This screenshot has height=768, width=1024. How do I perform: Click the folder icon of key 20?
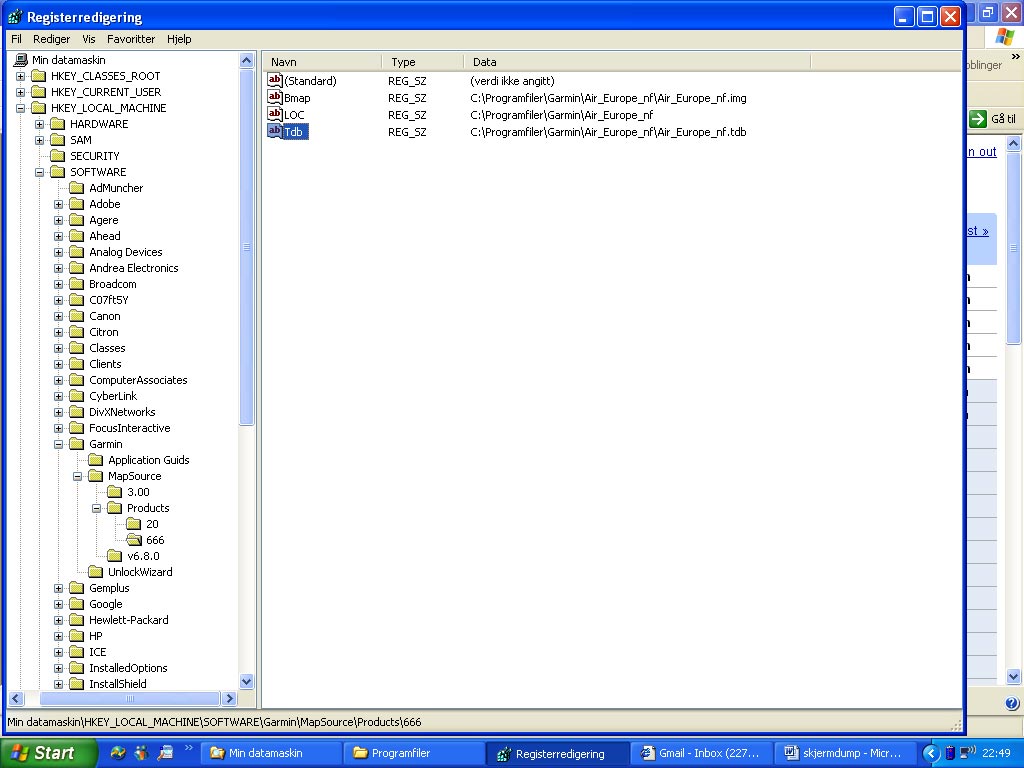tap(134, 524)
